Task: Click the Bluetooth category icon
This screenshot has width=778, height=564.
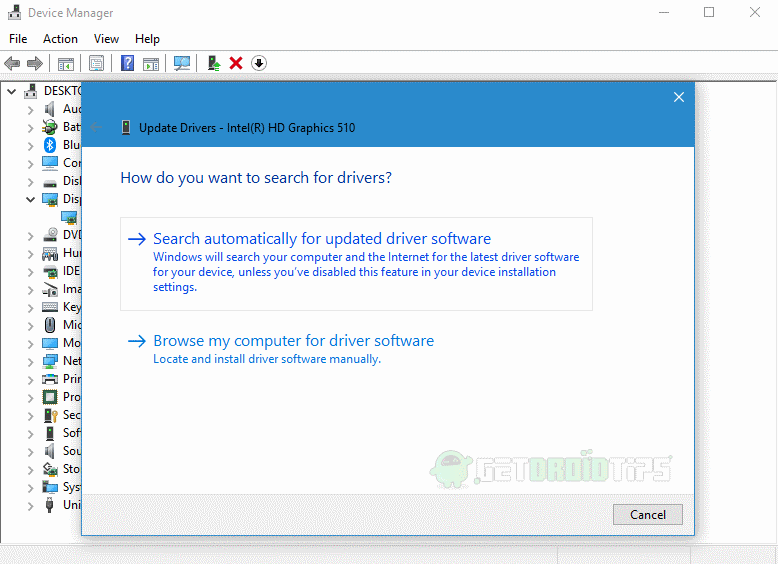Action: point(50,145)
